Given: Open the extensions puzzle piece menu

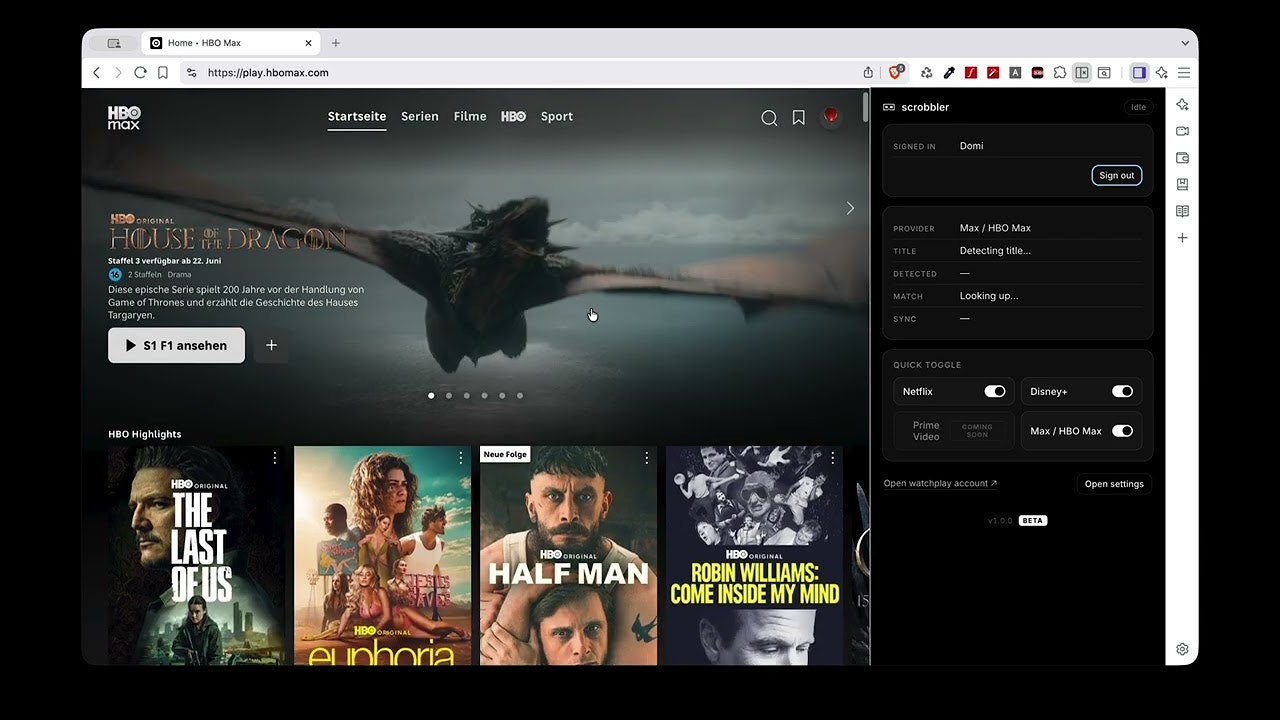Looking at the screenshot, I should [1060, 73].
